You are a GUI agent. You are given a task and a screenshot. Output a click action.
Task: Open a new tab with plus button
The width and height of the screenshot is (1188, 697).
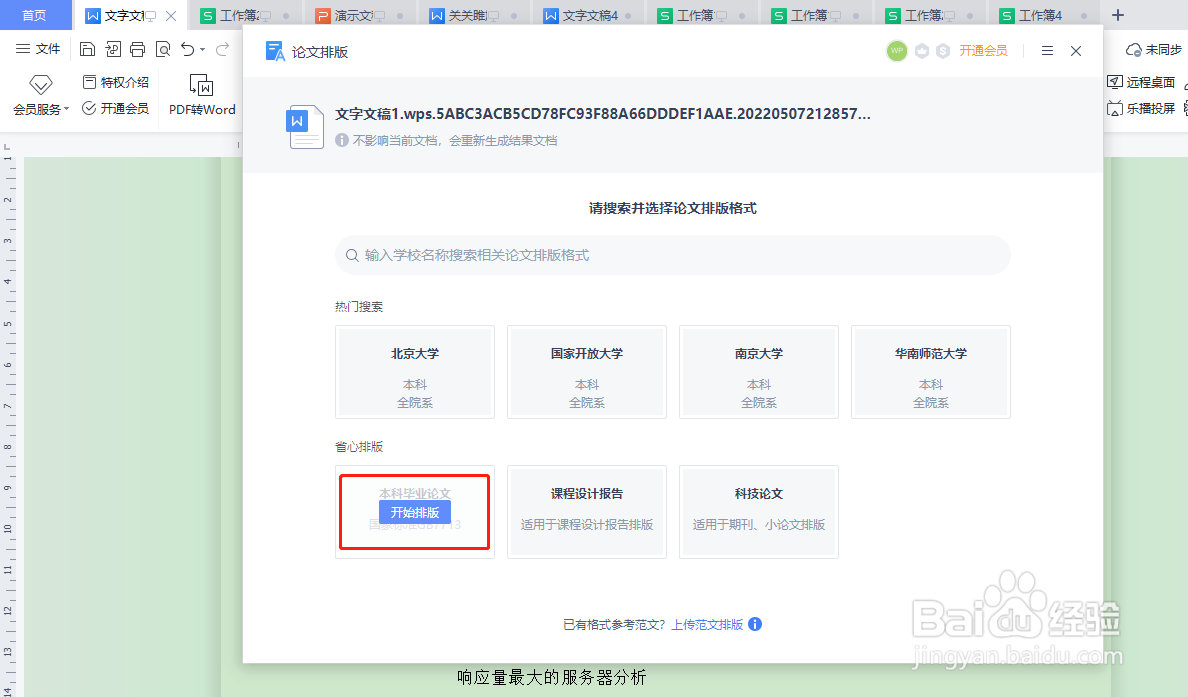tap(1118, 15)
